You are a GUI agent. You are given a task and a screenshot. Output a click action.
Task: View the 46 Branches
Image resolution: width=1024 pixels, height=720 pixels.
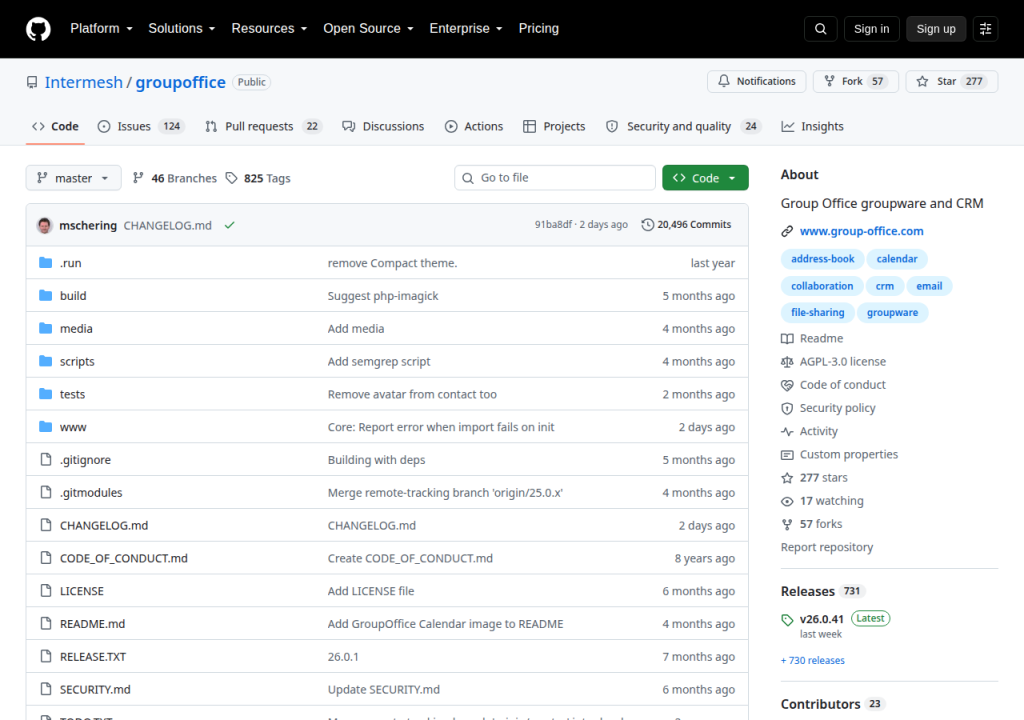click(x=174, y=178)
